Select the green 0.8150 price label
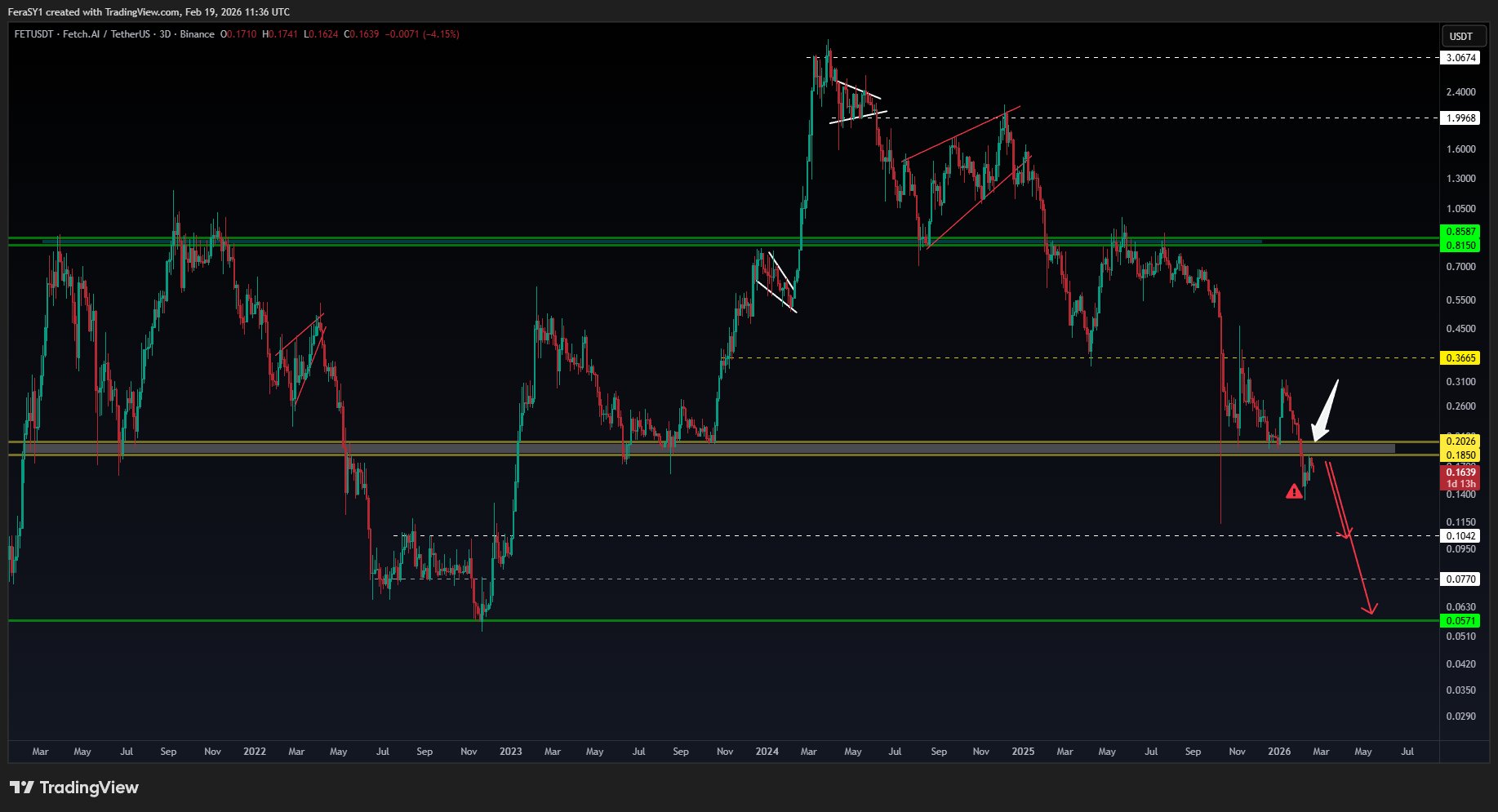This screenshot has height=812, width=1498. pos(1460,245)
